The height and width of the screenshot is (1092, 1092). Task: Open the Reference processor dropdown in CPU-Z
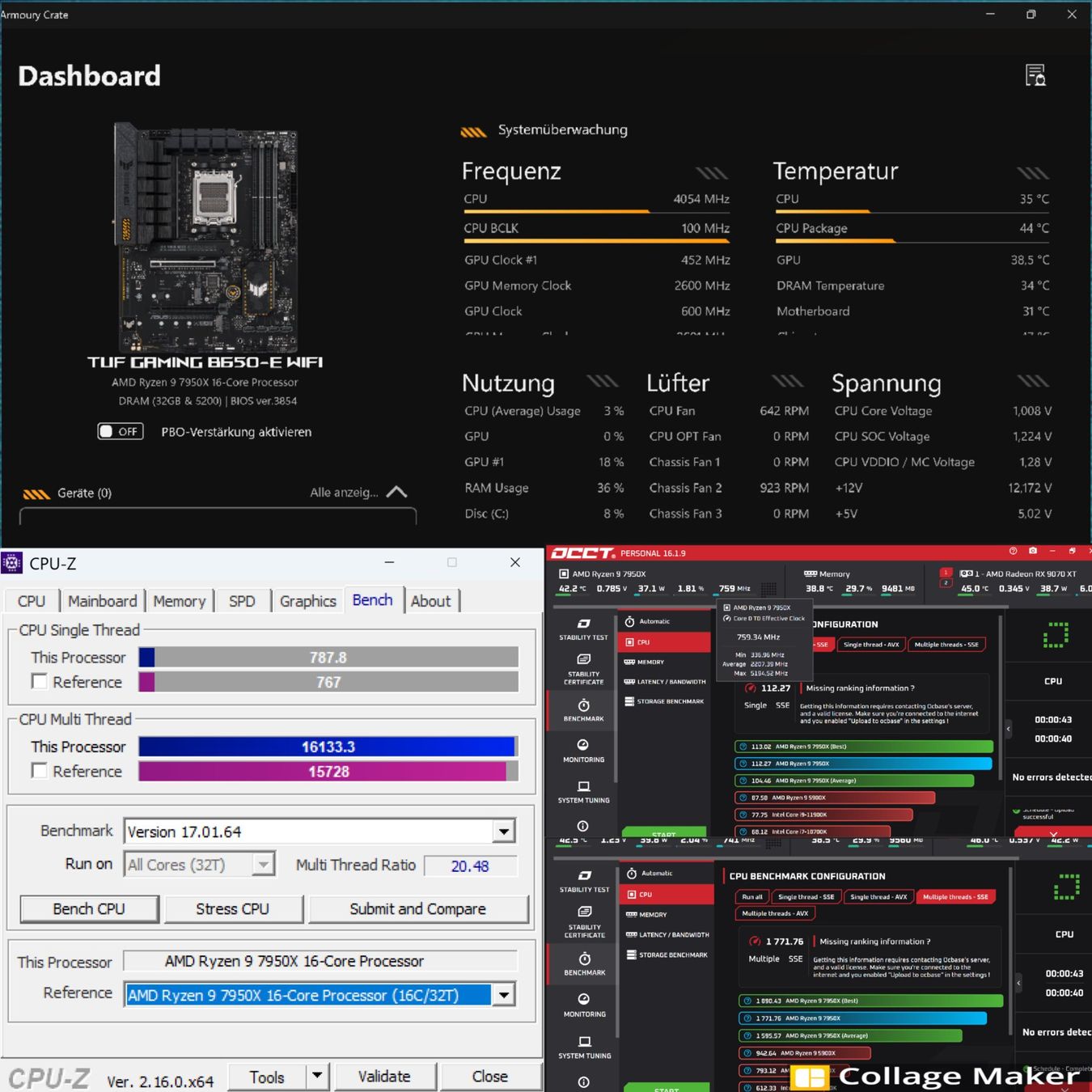[503, 995]
